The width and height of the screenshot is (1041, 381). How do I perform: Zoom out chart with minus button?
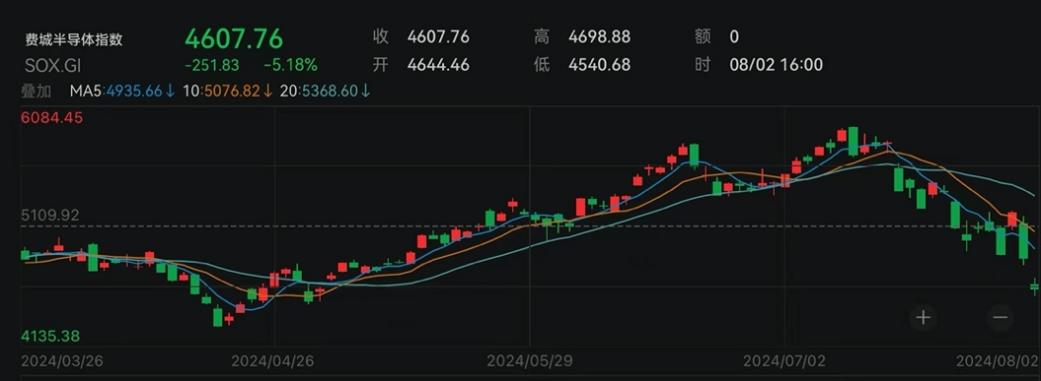pos(1001,317)
